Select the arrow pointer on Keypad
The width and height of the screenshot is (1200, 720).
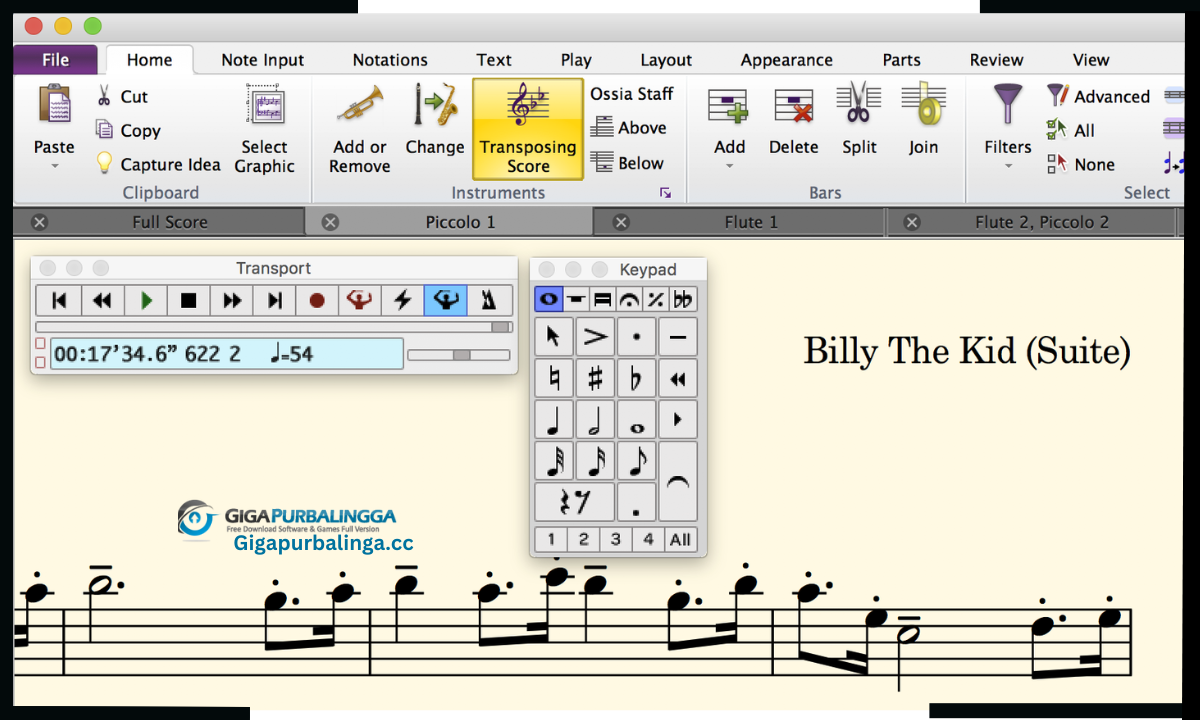[554, 337]
